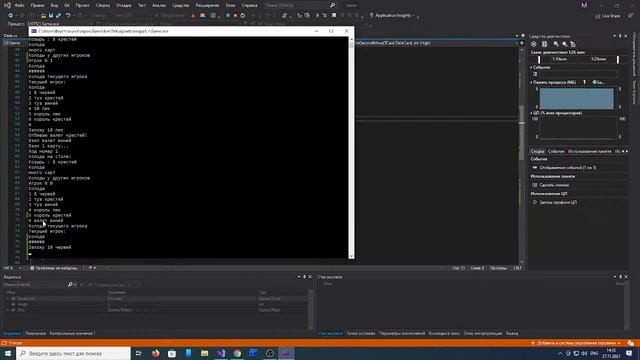
Task: Open the Файл menu
Action: [19, 5]
